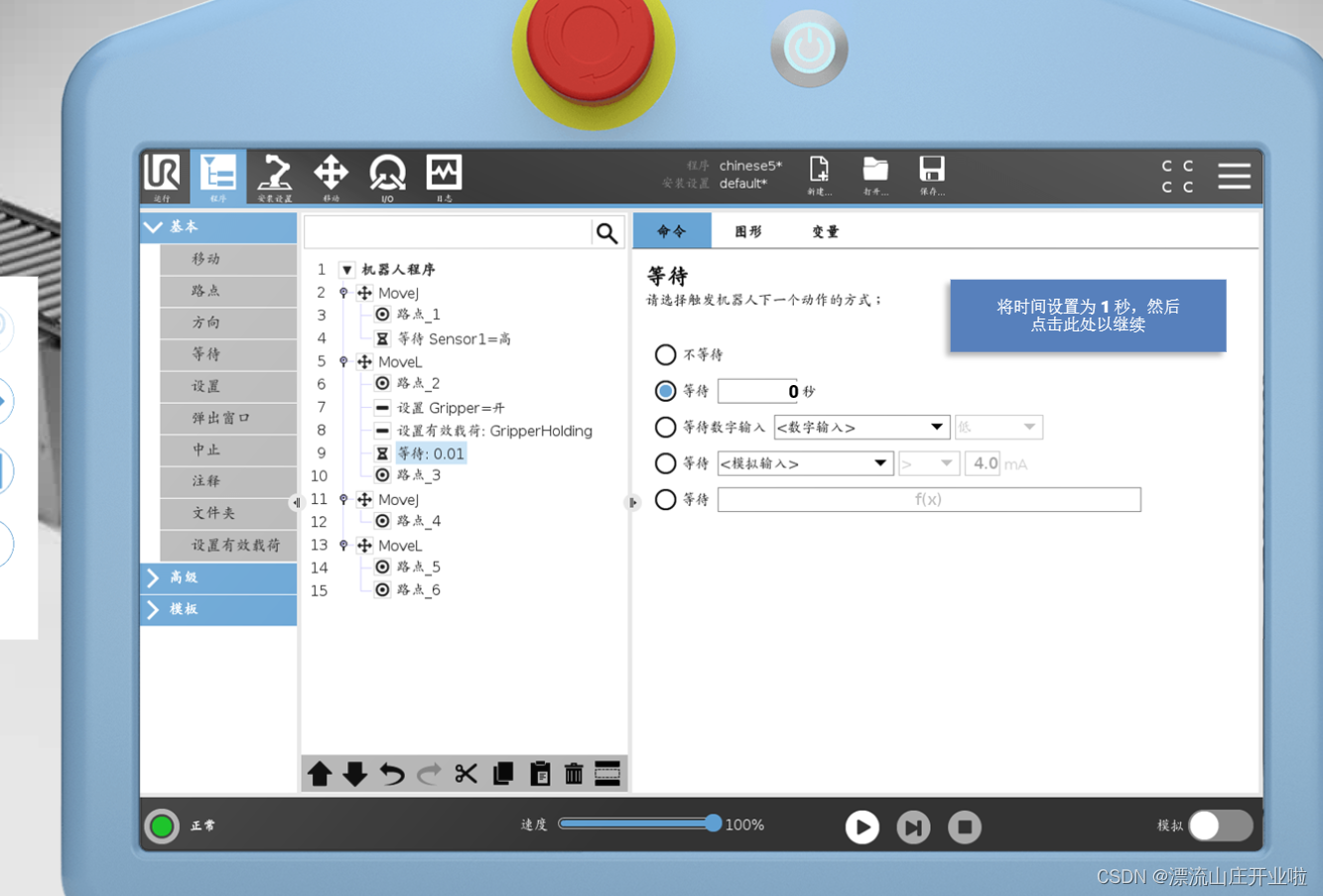Open the Installation settings icon

click(x=274, y=177)
